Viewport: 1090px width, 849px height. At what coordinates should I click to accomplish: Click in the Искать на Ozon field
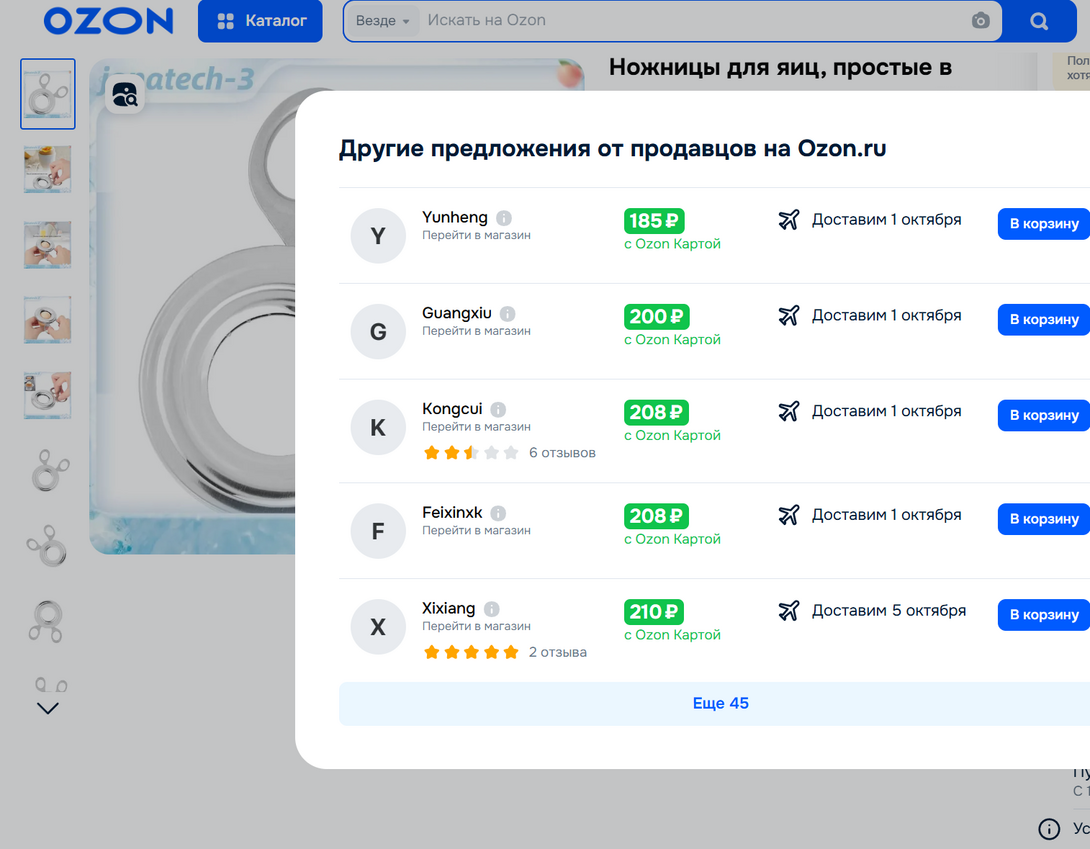690,21
